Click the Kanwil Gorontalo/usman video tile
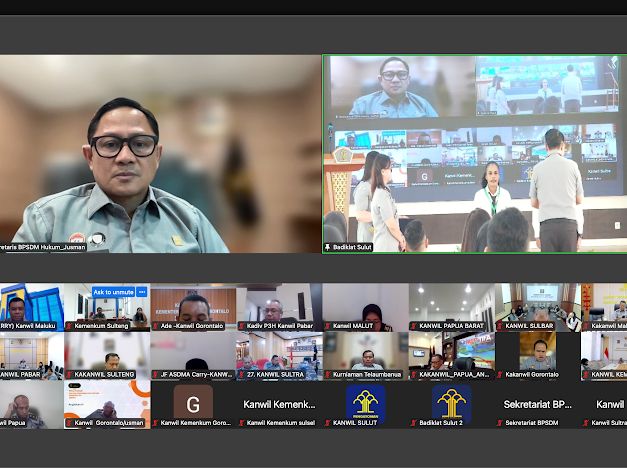627x468 pixels. coord(107,404)
